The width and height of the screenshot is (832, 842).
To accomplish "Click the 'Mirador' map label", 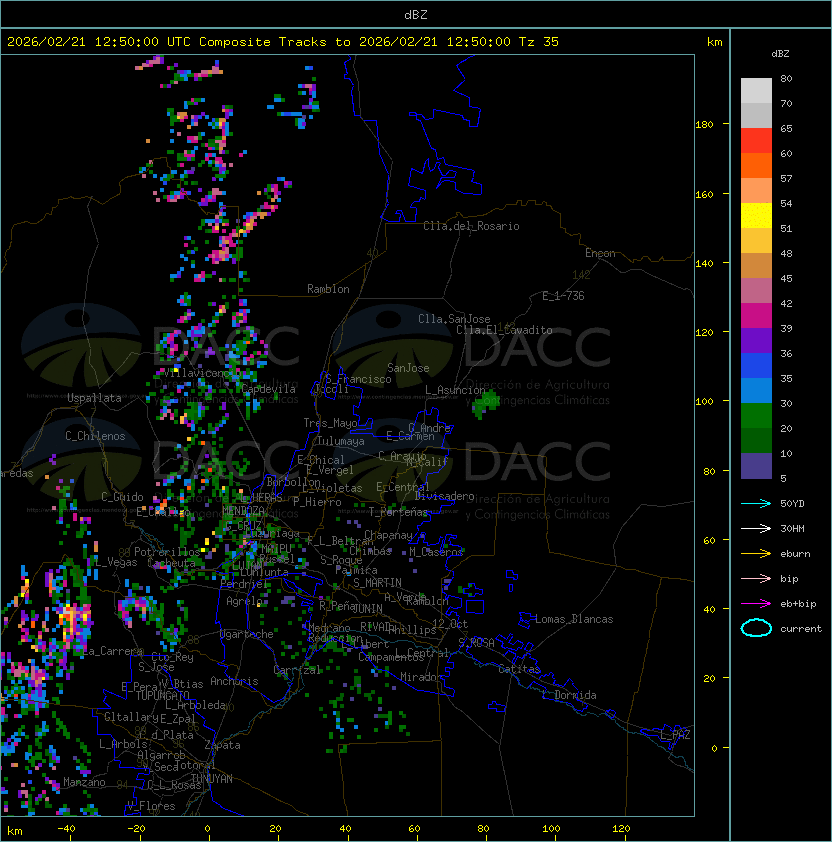I will coord(422,677).
